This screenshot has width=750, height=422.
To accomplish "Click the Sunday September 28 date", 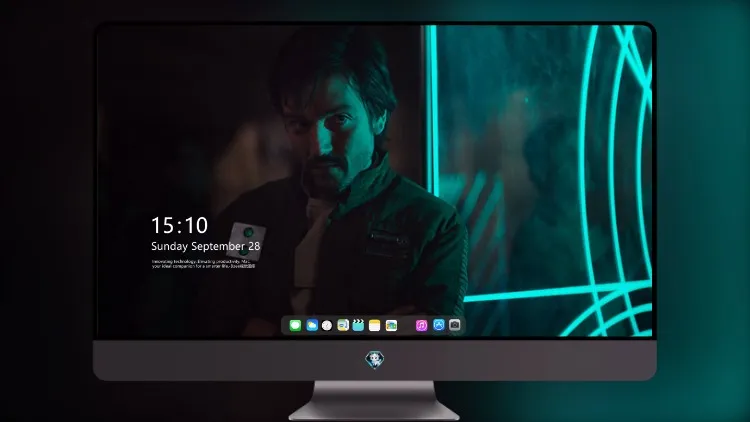I will click(206, 246).
